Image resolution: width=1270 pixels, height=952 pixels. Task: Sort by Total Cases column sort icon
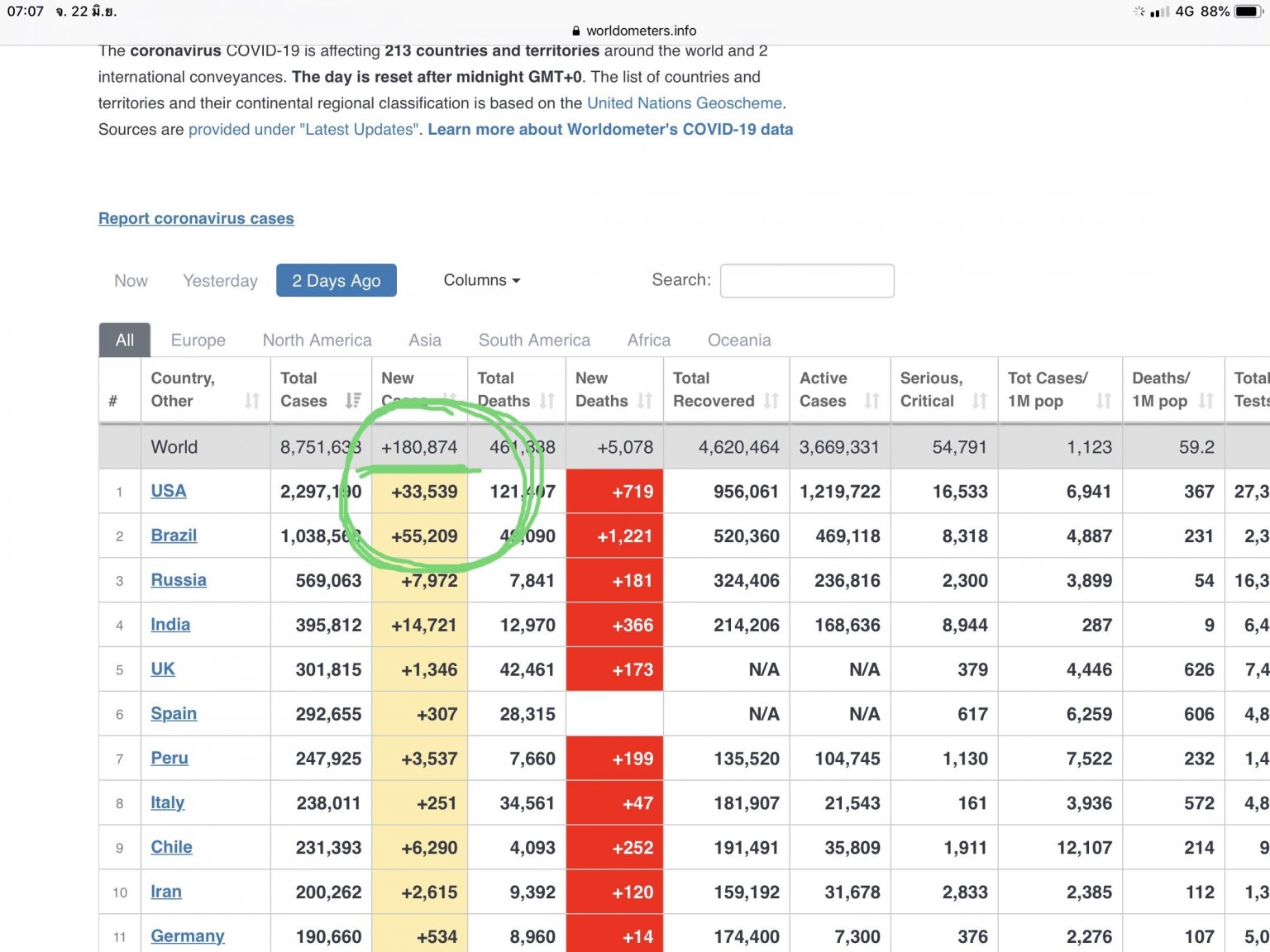pos(353,401)
